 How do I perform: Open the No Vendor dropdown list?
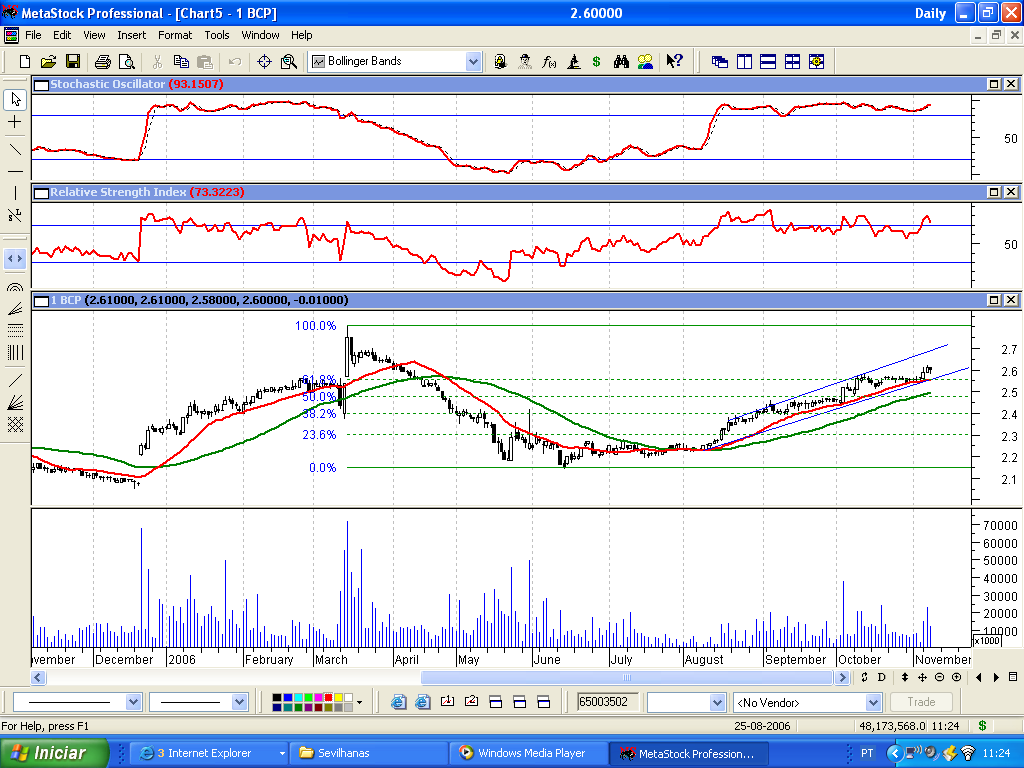coord(873,703)
